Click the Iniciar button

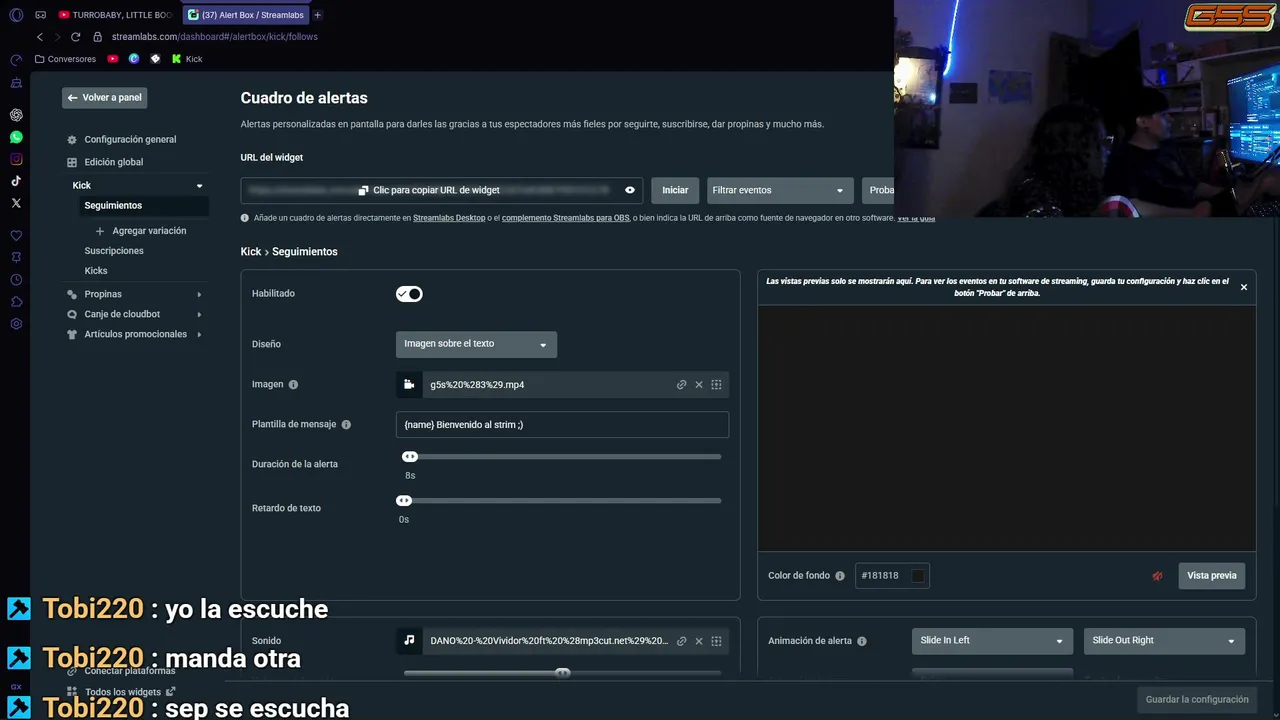[675, 190]
